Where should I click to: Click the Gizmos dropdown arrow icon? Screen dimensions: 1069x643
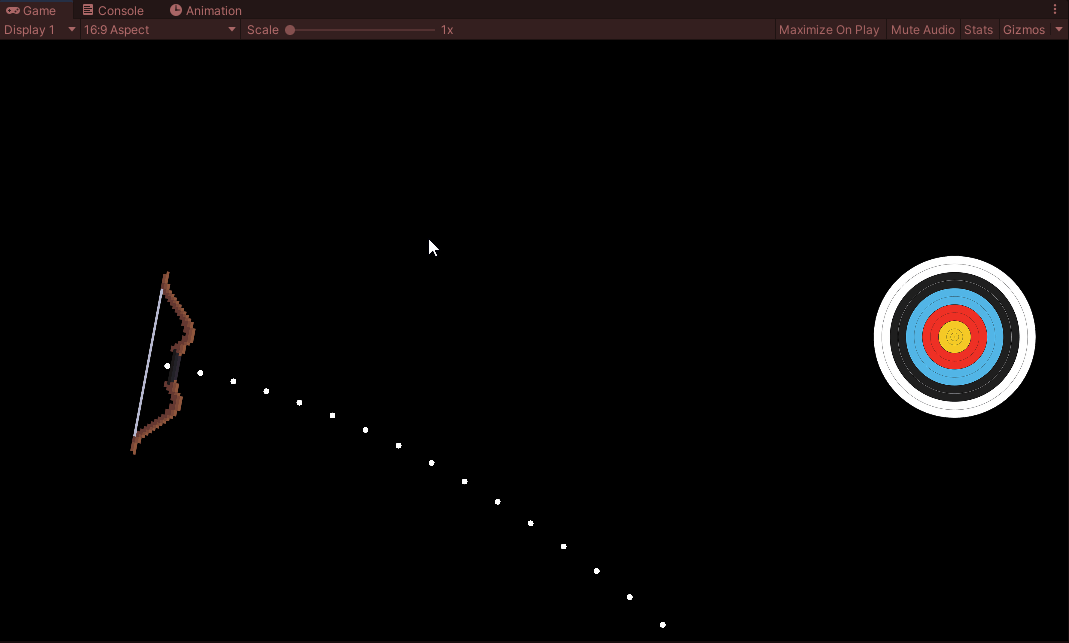point(1058,29)
